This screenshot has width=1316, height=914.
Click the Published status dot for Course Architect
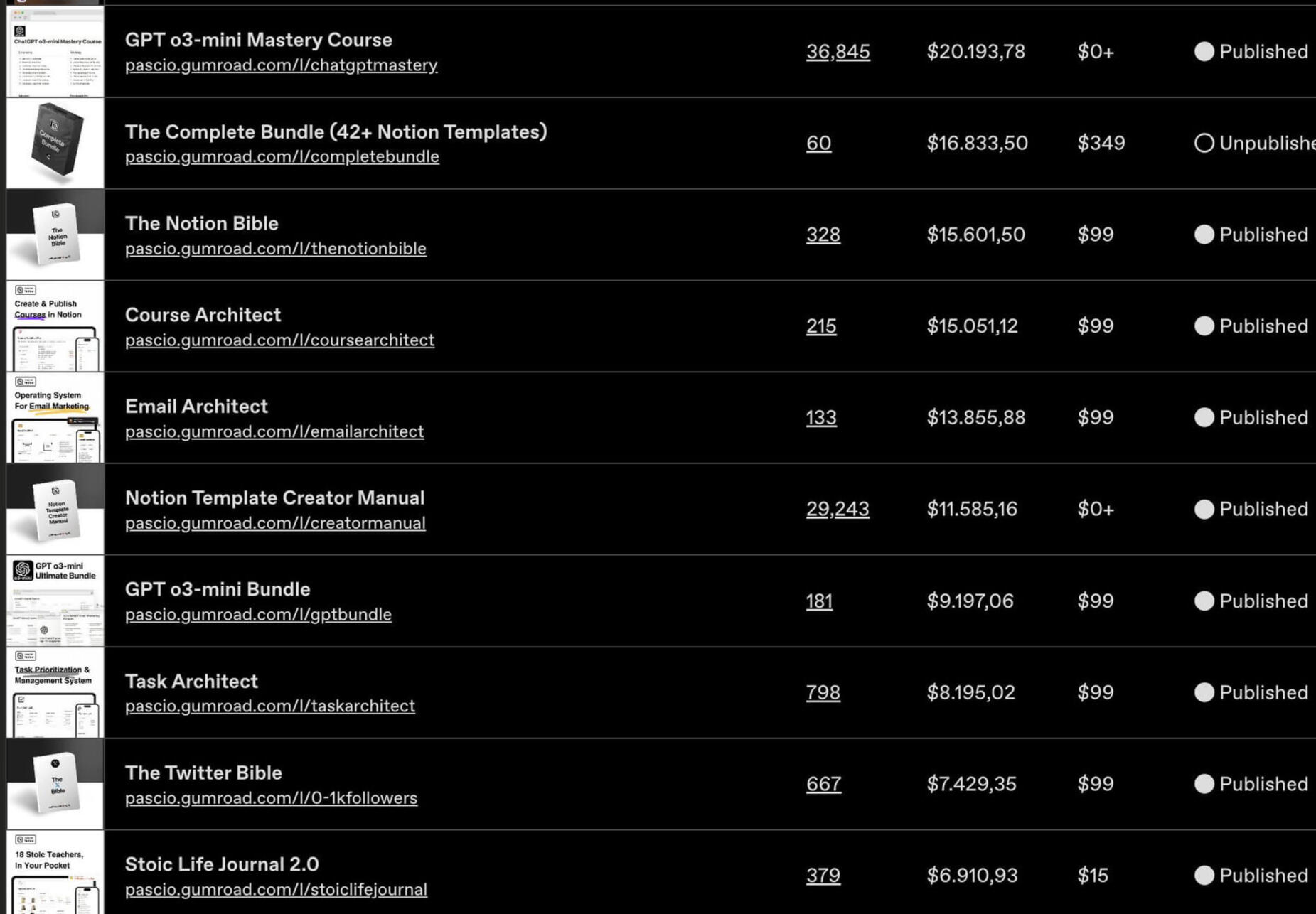[x=1204, y=326]
